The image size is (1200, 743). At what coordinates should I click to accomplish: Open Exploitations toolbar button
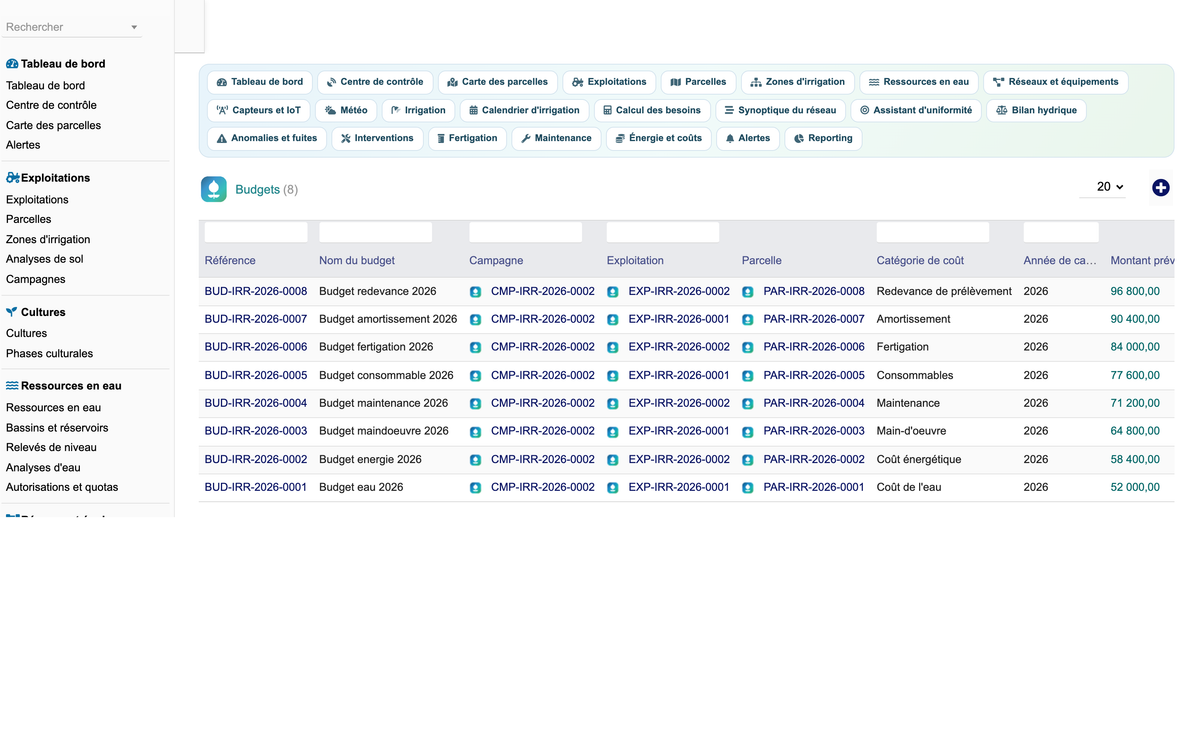pyautogui.click(x=609, y=82)
